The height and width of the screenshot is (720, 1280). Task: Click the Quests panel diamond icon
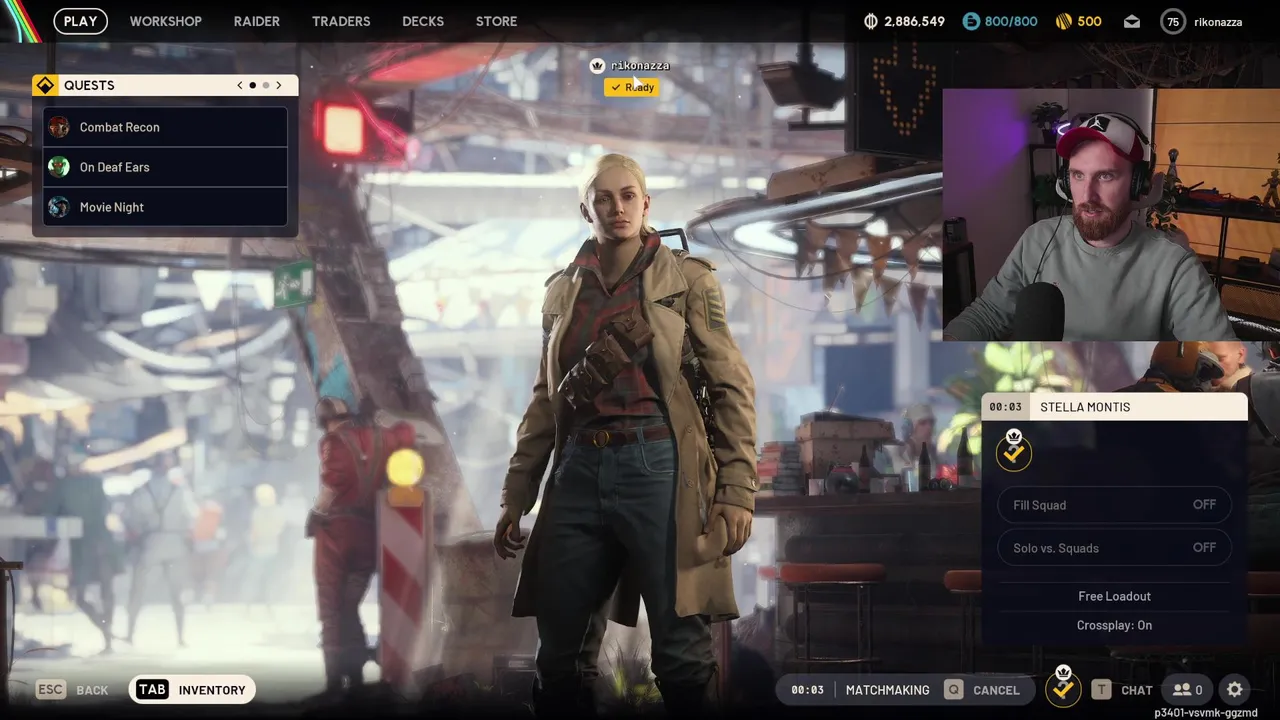[x=45, y=85]
